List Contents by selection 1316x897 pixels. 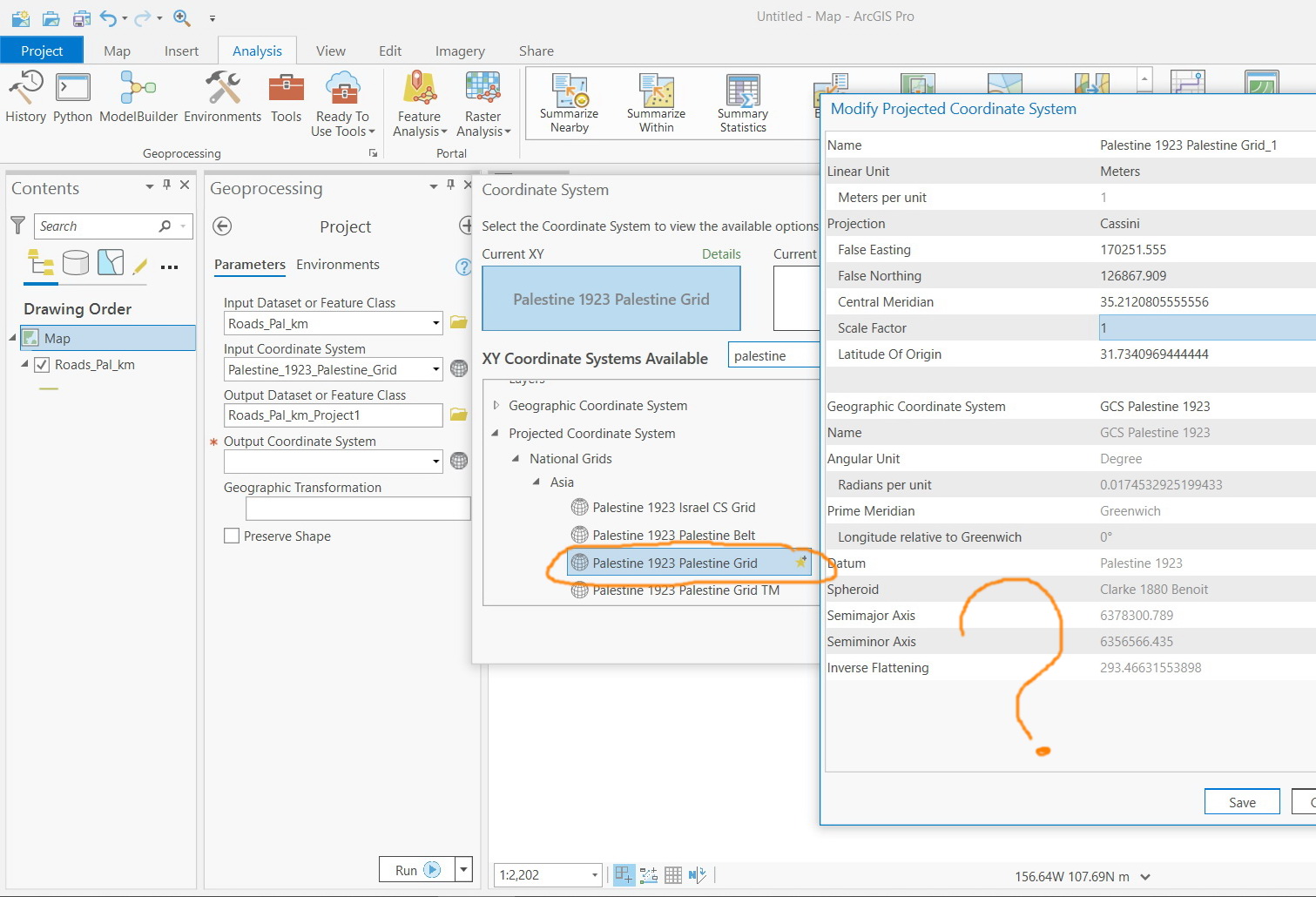111,262
